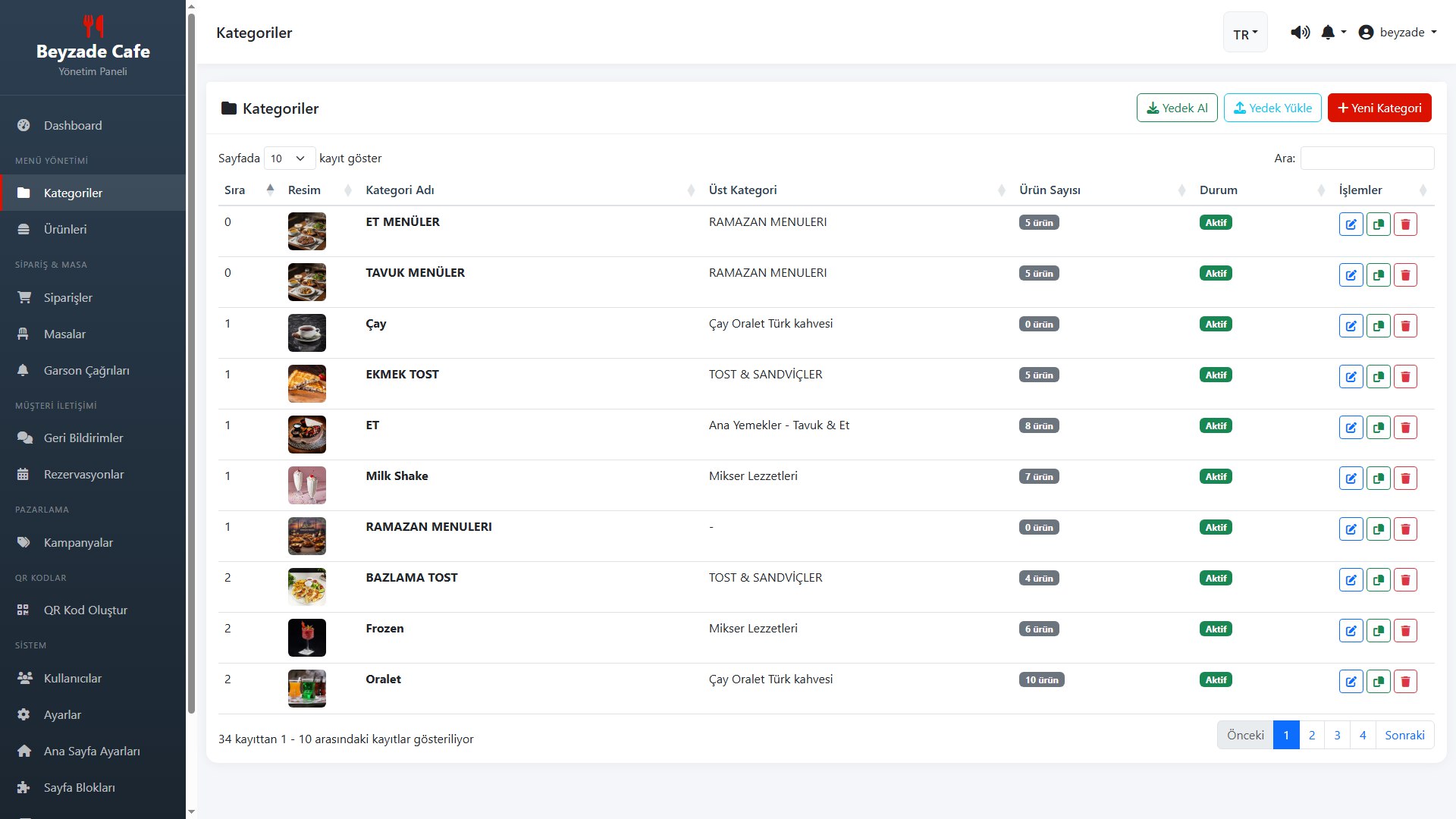Open the TR language dropdown
The width and height of the screenshot is (1456, 819).
click(1244, 33)
